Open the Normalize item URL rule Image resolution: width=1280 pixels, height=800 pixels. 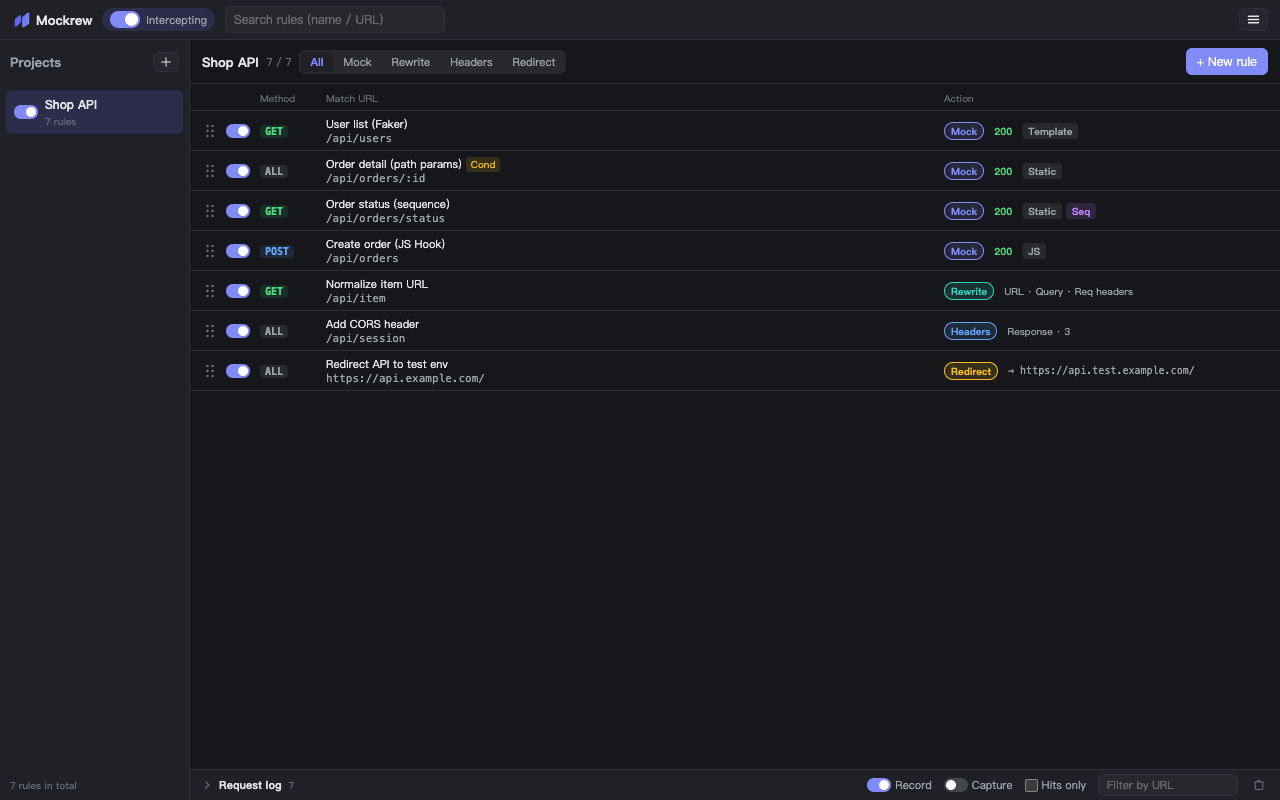[x=734, y=291]
